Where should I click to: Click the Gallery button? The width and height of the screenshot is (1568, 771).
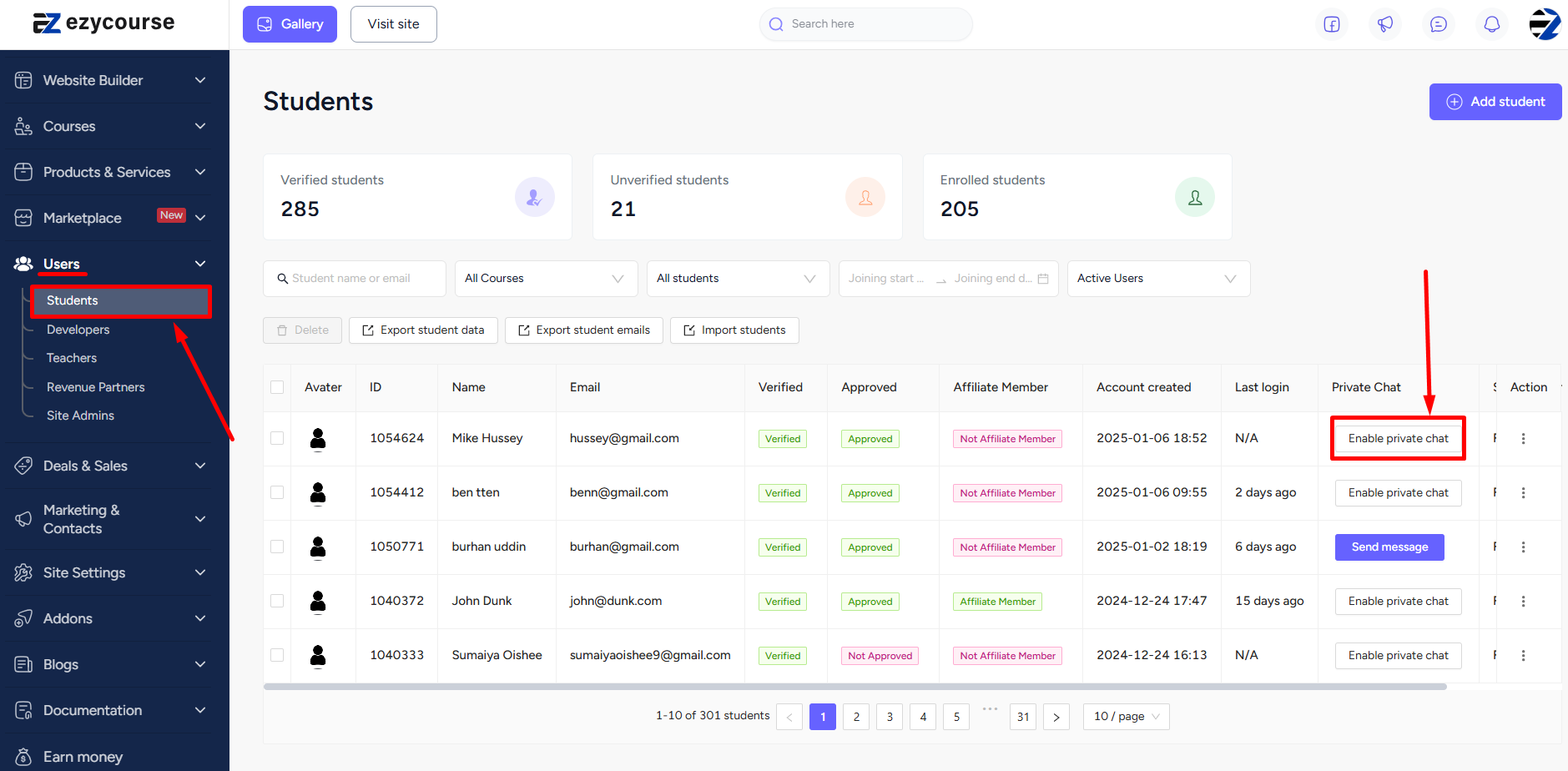click(290, 24)
